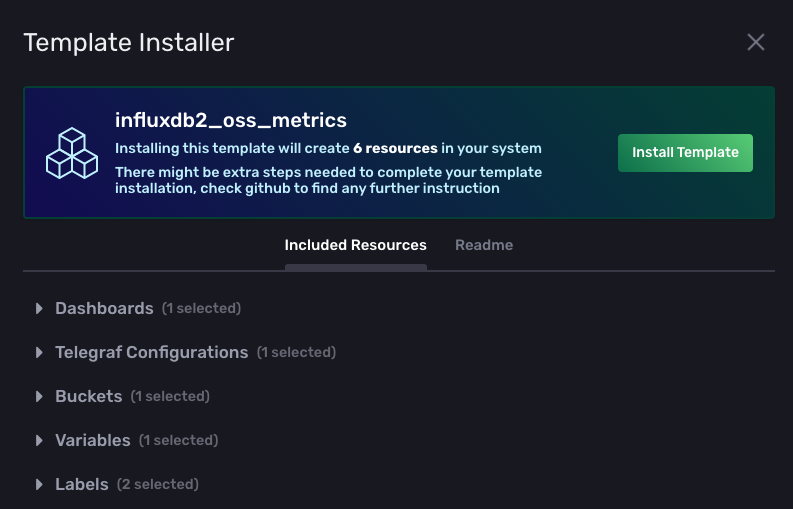793x509 pixels.
Task: Expand the Variables disclosure triangle
Action: tap(39, 441)
